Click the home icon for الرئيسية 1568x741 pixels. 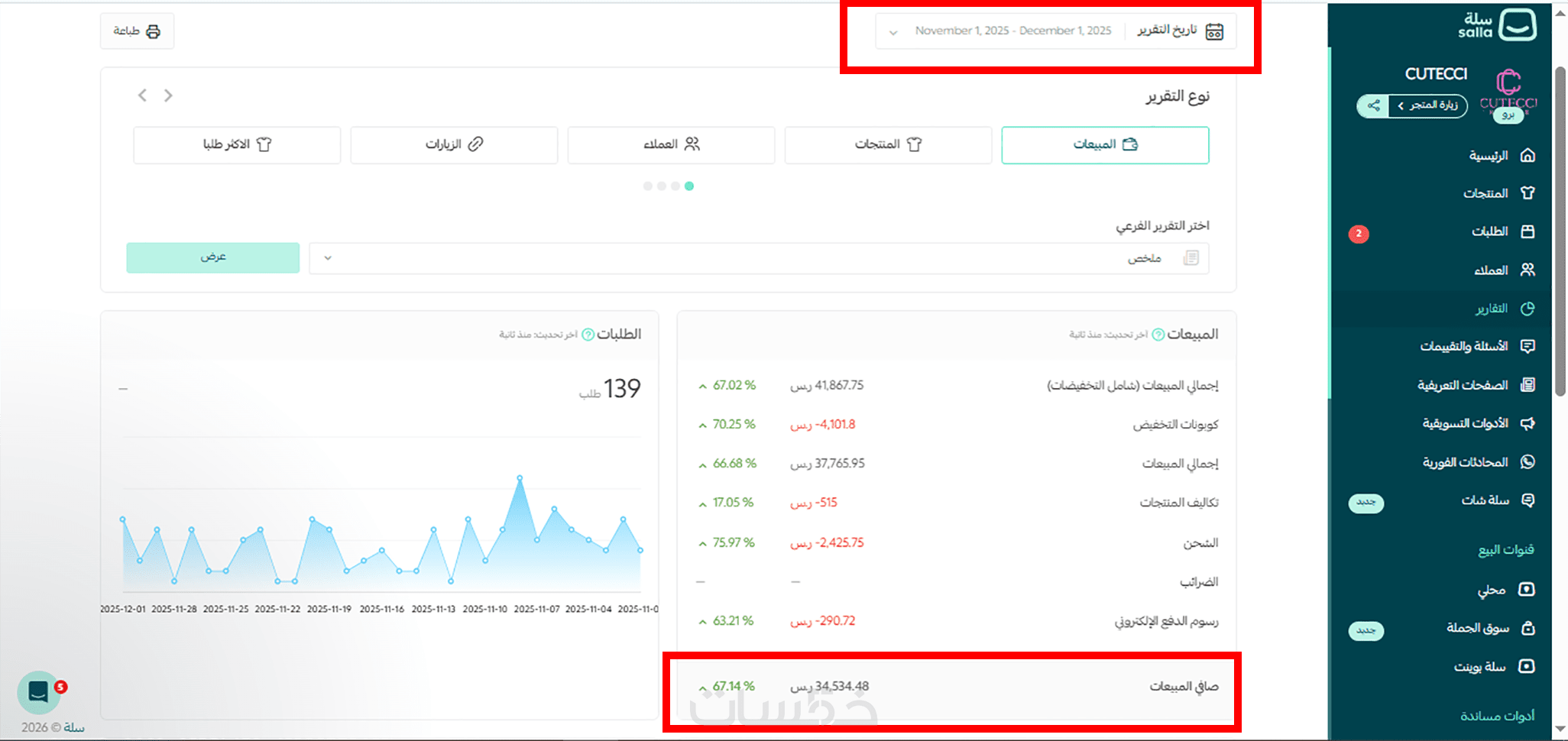coord(1528,155)
